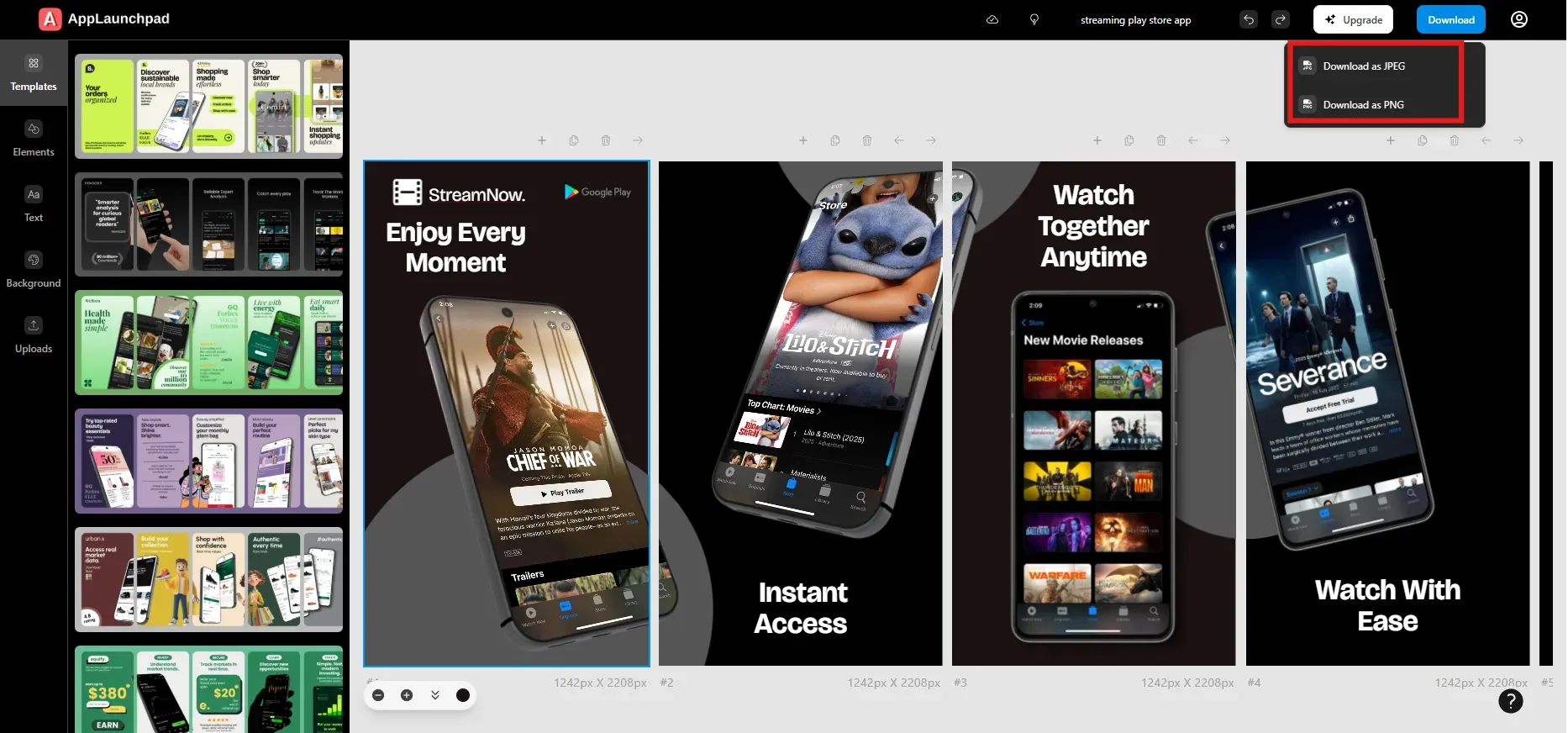Delete screen #1
The height and width of the screenshot is (733, 1568).
(x=606, y=140)
